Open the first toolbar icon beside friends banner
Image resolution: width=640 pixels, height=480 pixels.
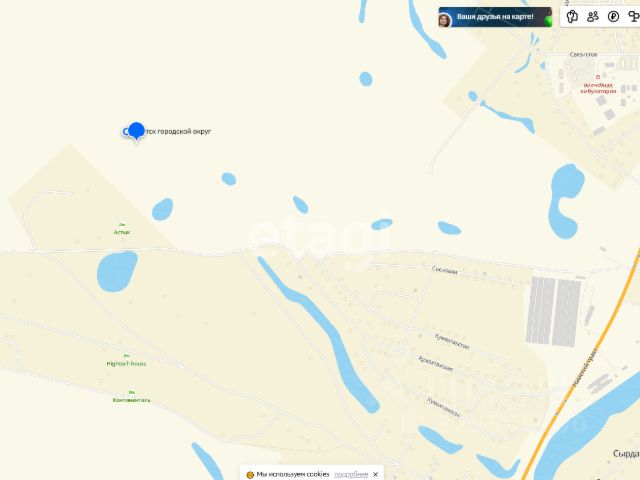tap(572, 16)
